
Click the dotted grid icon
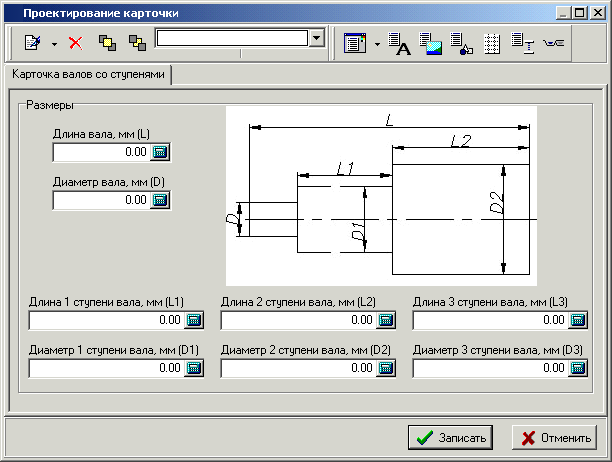[492, 43]
